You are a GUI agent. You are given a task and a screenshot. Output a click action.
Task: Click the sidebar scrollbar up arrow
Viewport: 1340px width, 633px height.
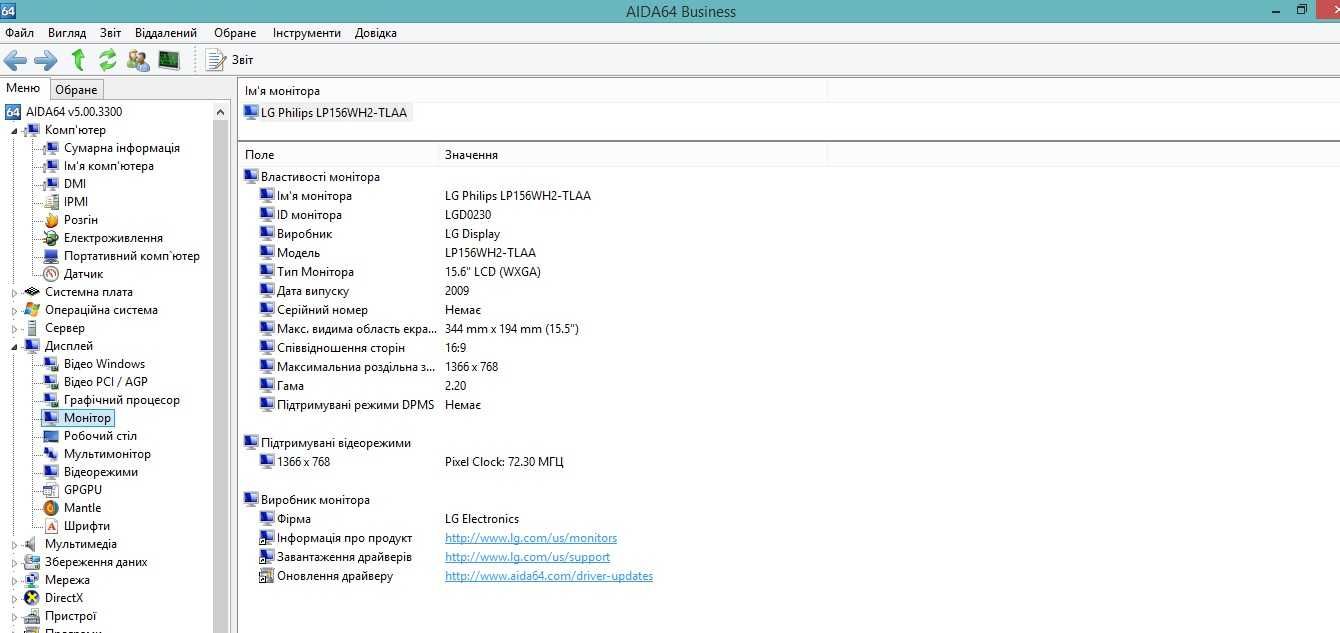(x=222, y=112)
